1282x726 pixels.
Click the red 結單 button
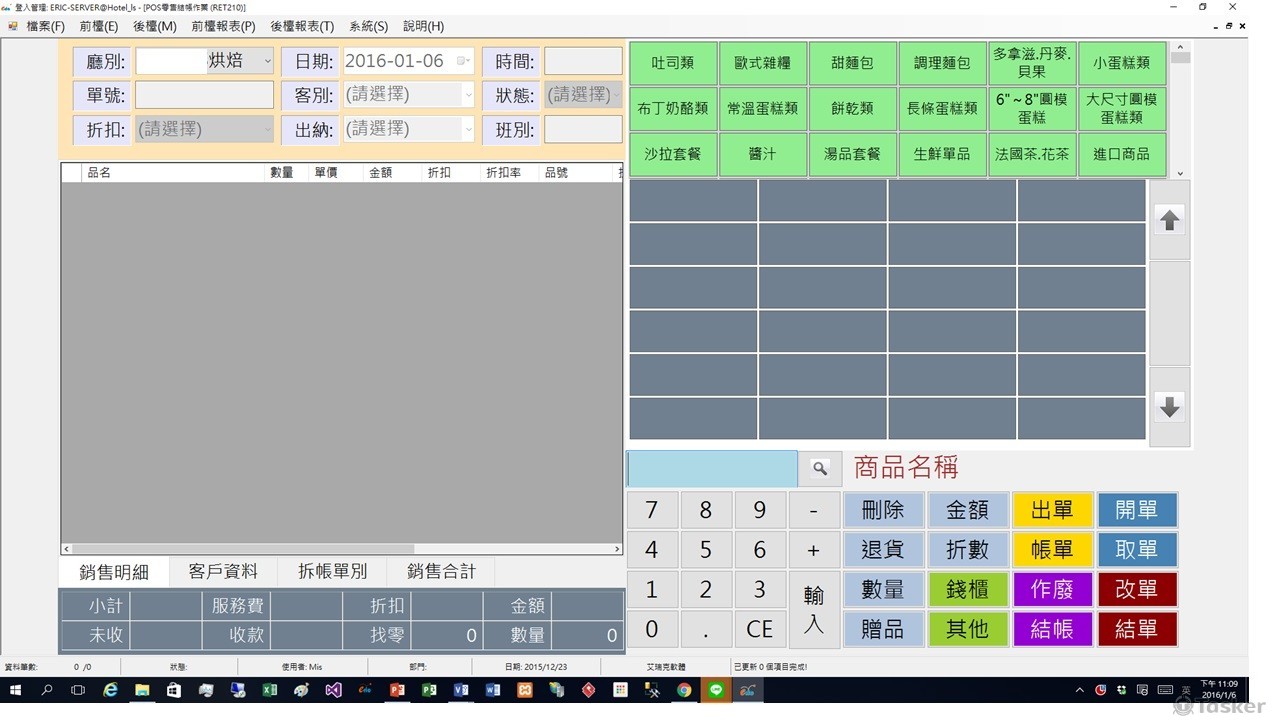1136,629
